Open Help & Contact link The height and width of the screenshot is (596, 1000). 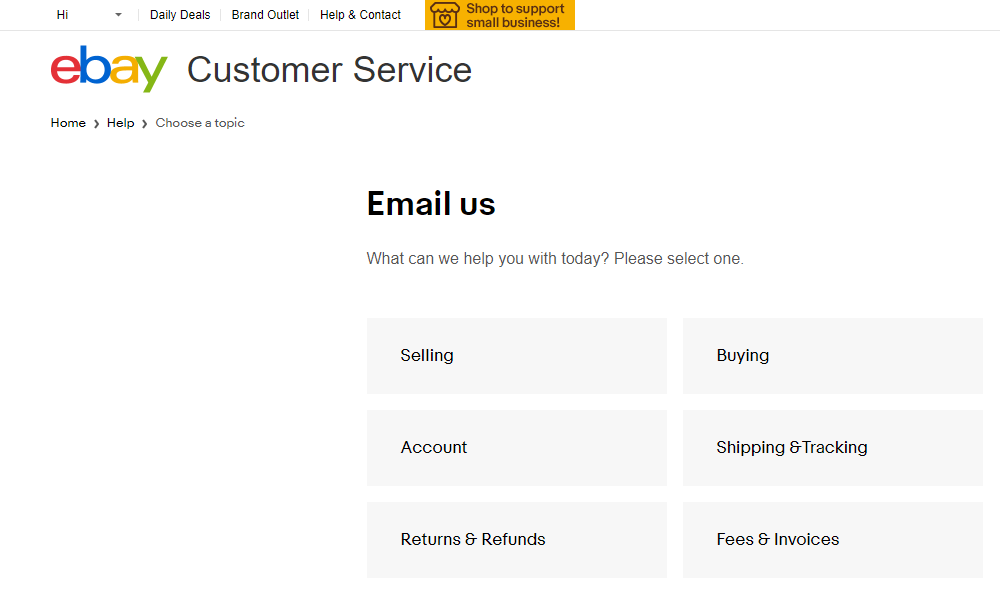360,15
